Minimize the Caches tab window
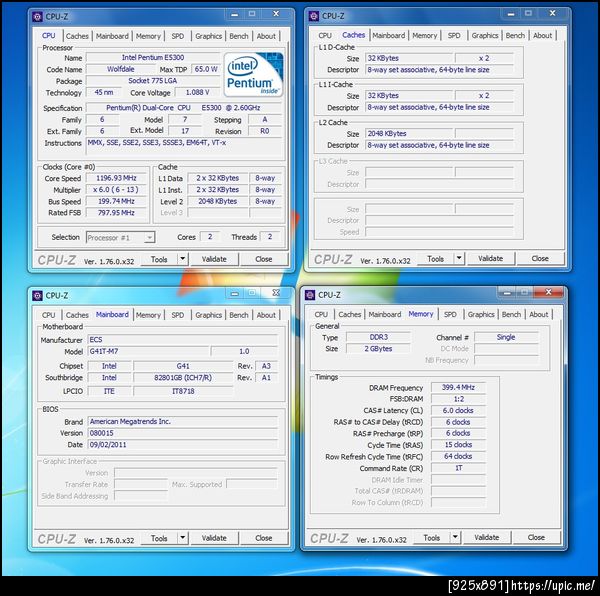Viewport: 600px width, 596px height. [x=511, y=14]
